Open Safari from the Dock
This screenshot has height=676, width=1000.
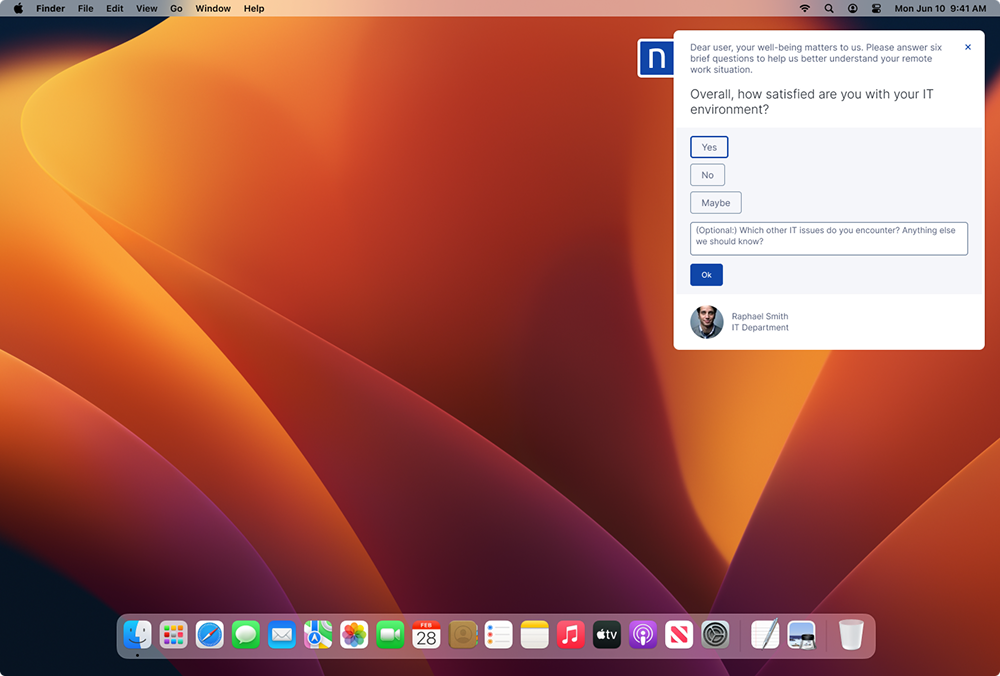[209, 634]
